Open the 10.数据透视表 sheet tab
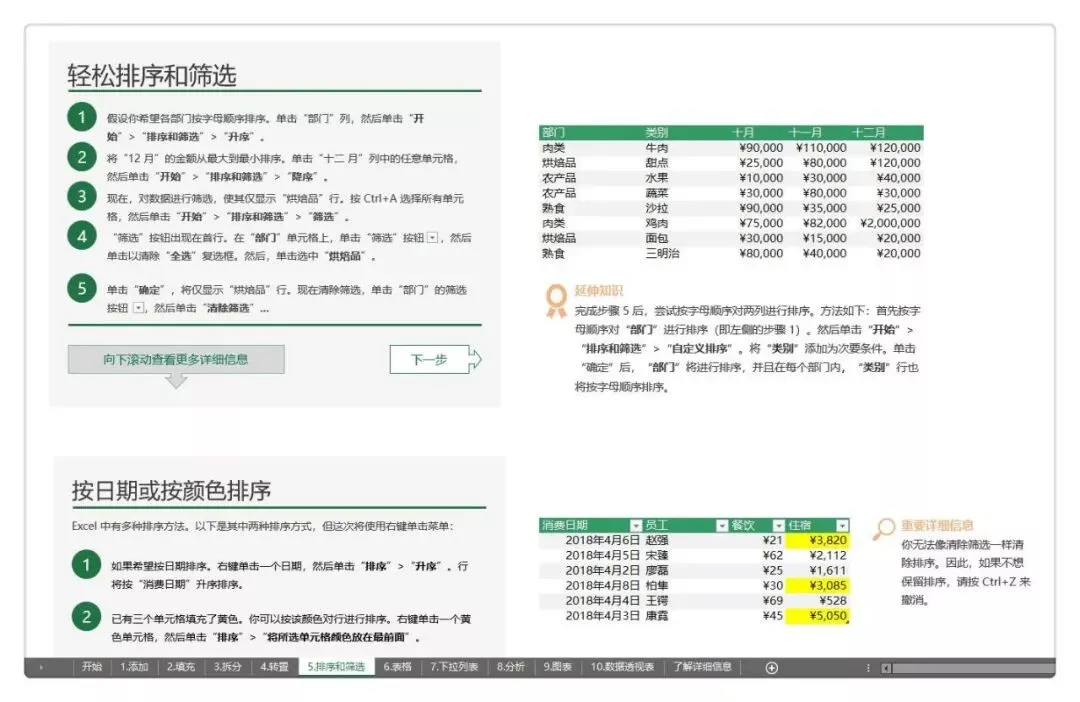 pos(622,667)
